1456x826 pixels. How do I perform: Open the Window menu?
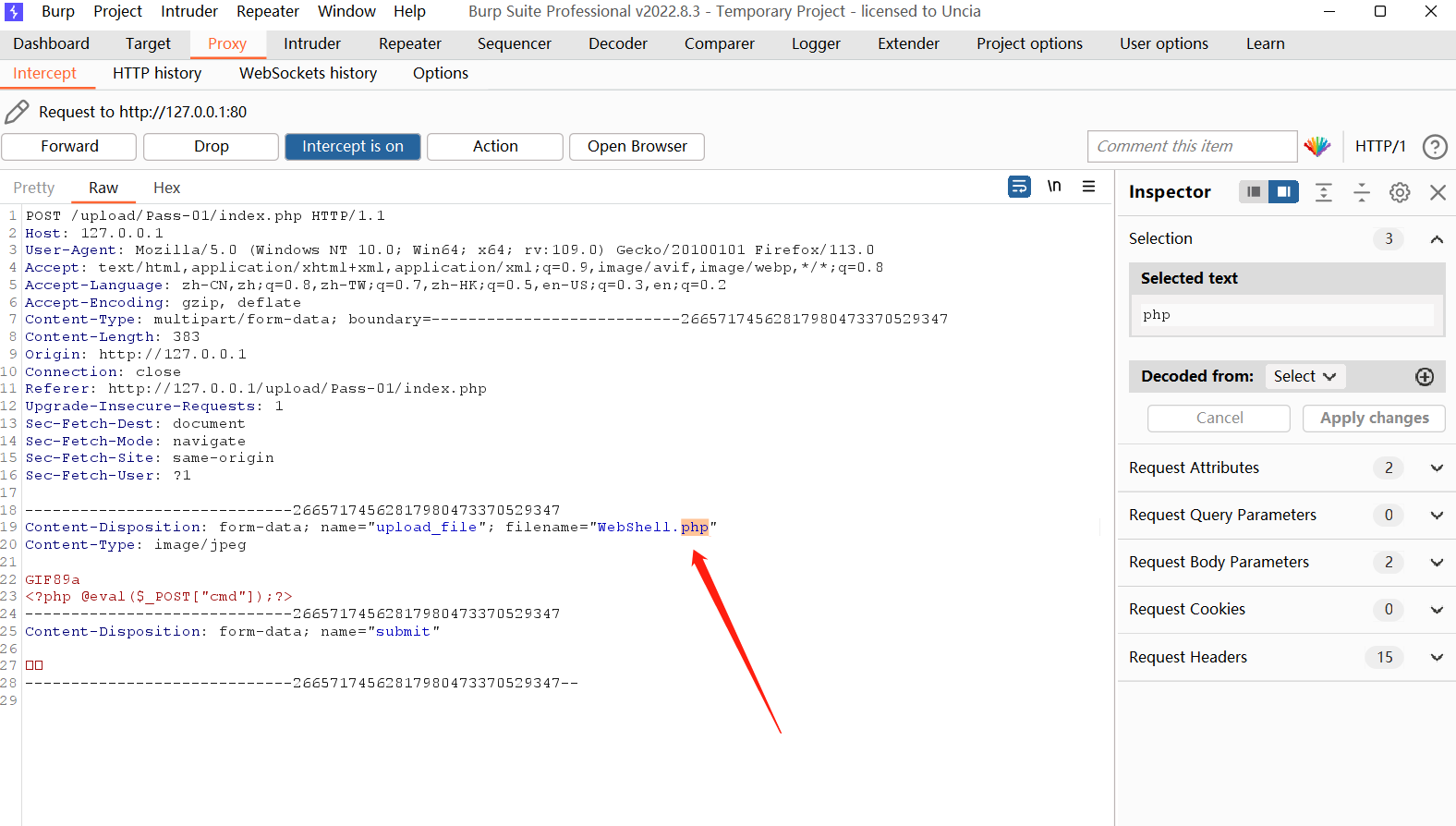coord(346,11)
